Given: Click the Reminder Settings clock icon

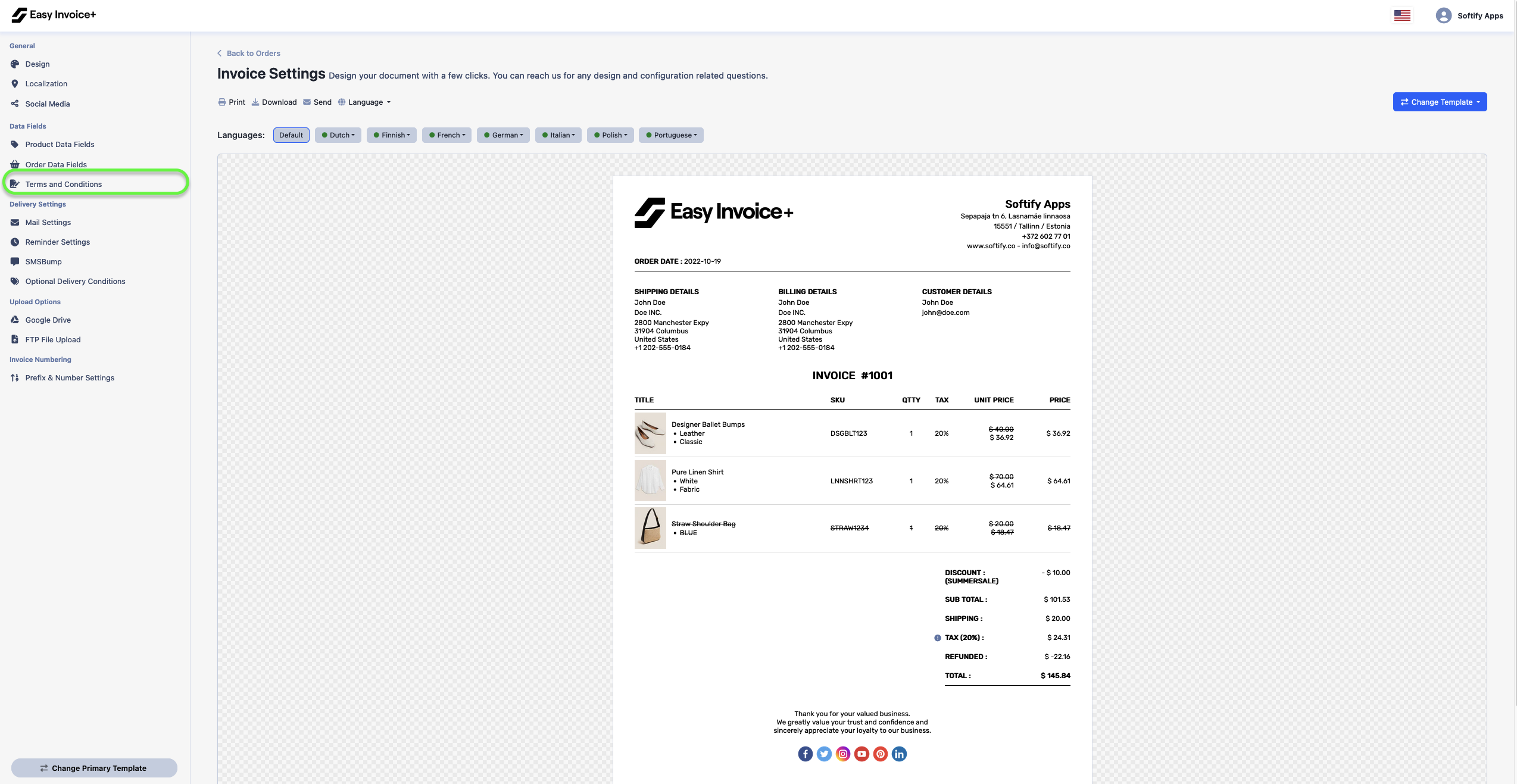Looking at the screenshot, I should point(15,242).
